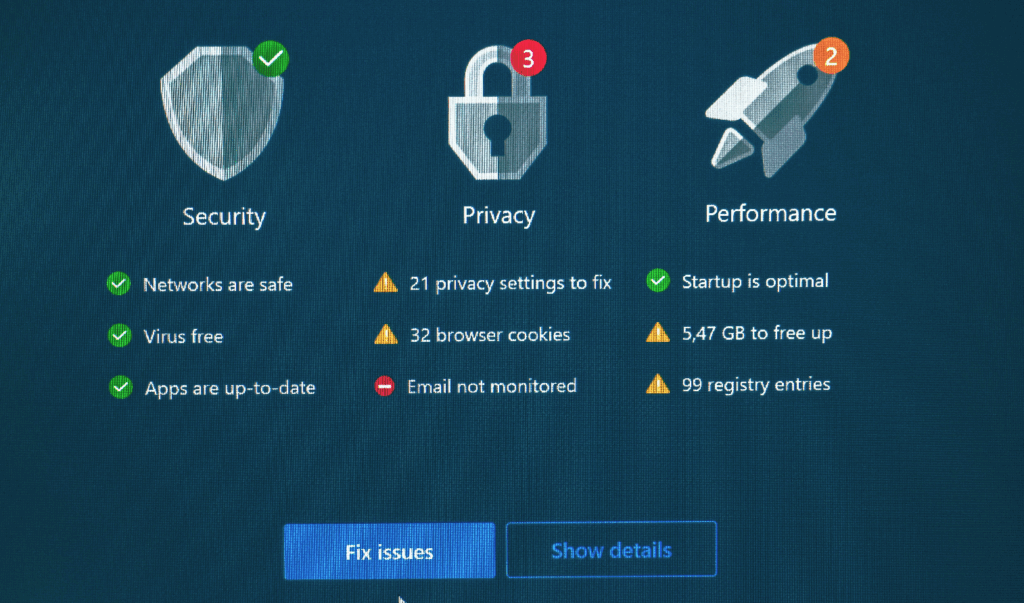Click the orange 2 badge on Performance

[x=830, y=56]
